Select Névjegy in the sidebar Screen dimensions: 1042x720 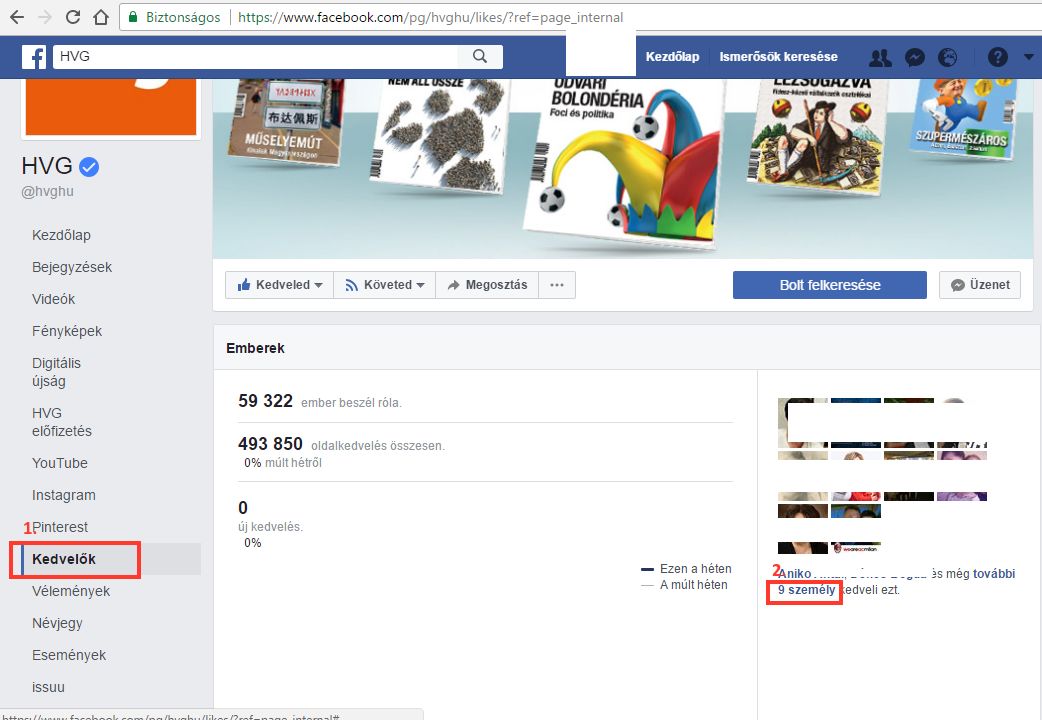(57, 623)
